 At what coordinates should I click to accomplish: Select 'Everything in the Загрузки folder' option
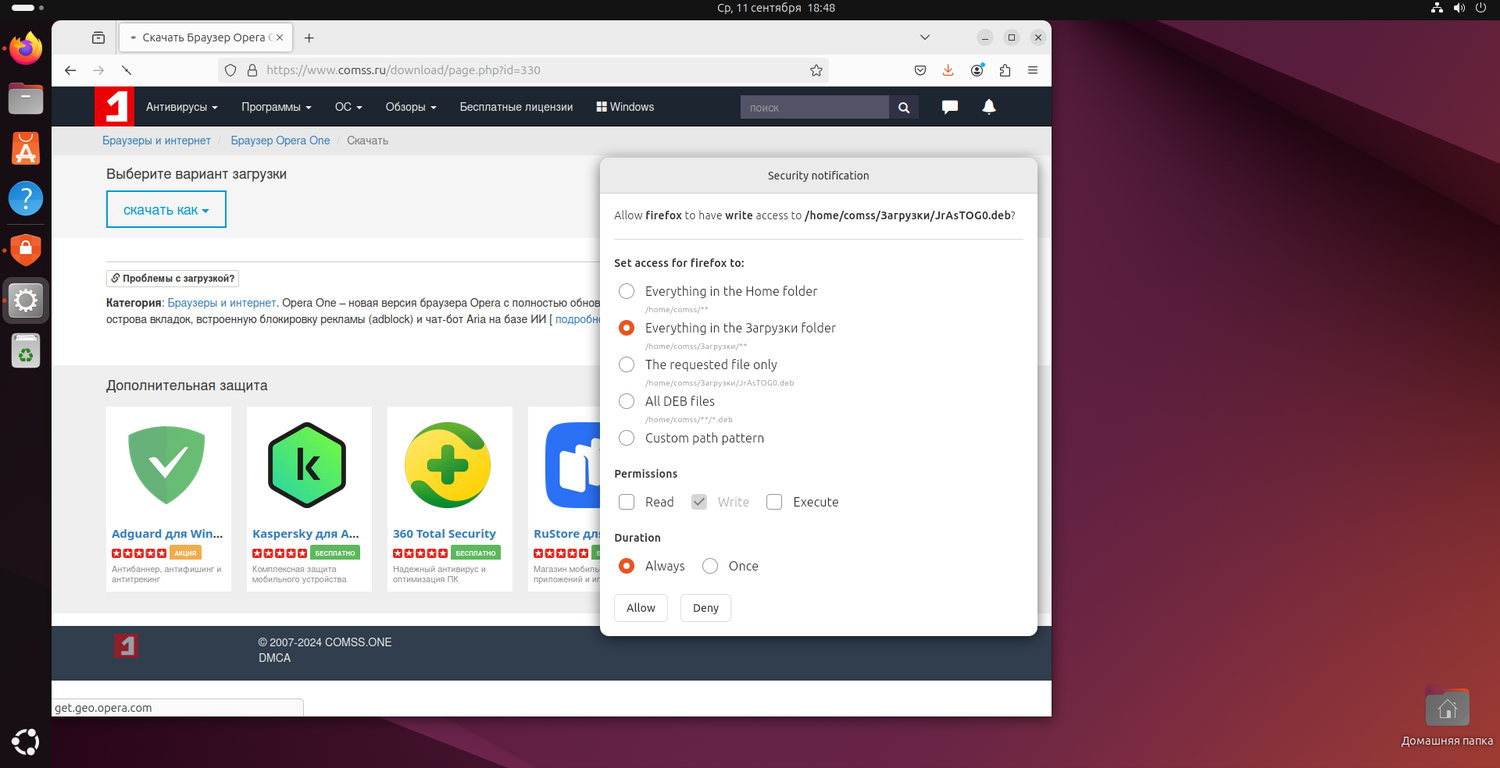coord(626,328)
